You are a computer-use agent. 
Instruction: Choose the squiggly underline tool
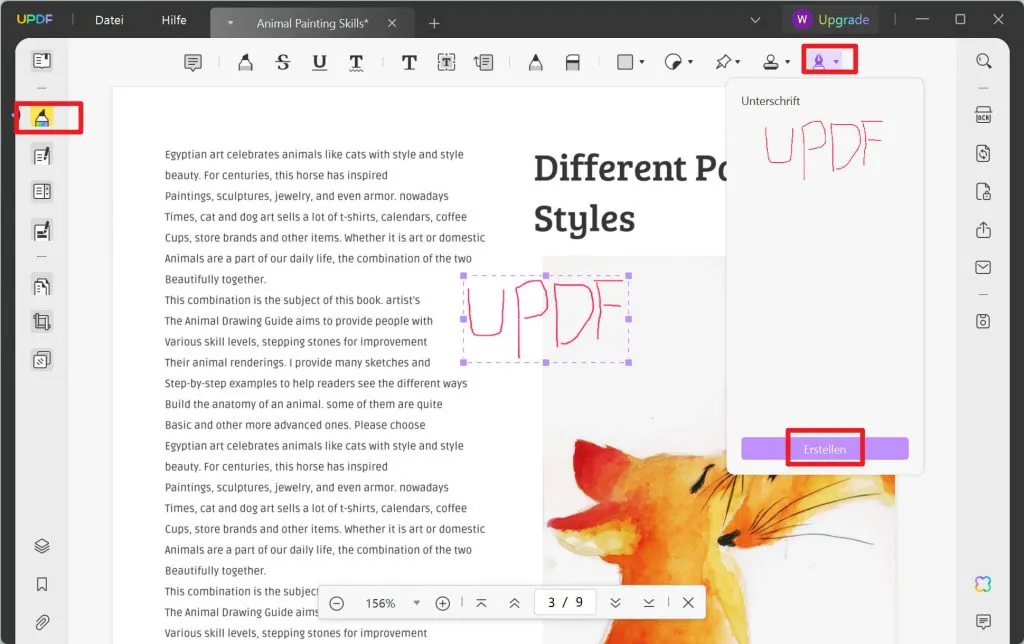(356, 62)
